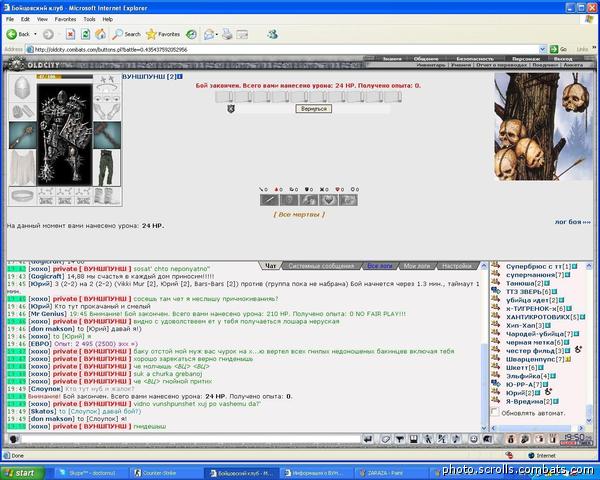The width and height of the screenshot is (600, 480).
Task: Toggle 'Обновлять автомат.' checkbox
Action: click(494, 412)
